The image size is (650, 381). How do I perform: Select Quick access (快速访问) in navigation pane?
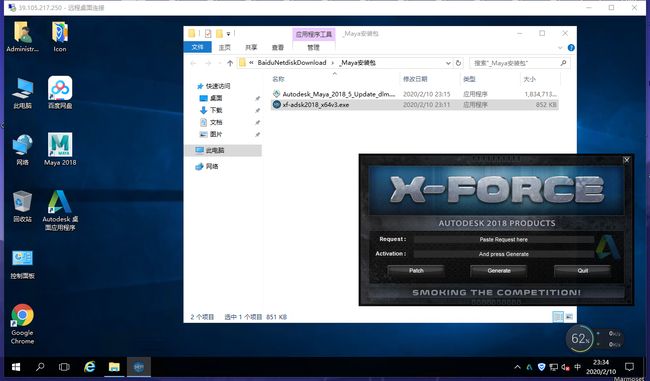214,86
